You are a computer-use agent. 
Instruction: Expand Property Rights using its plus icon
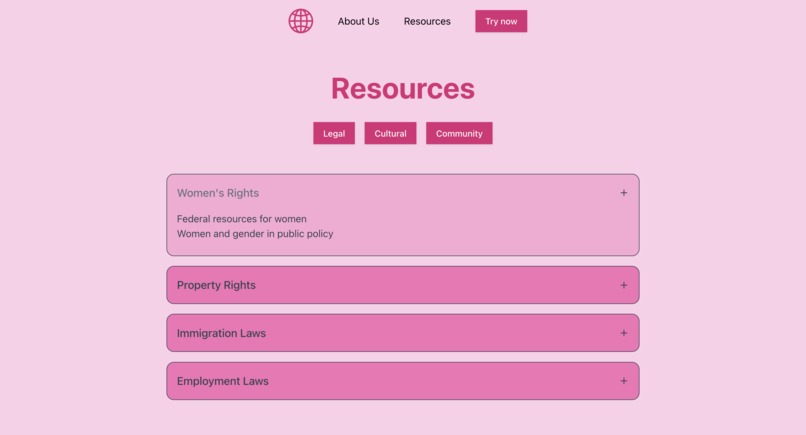[624, 285]
